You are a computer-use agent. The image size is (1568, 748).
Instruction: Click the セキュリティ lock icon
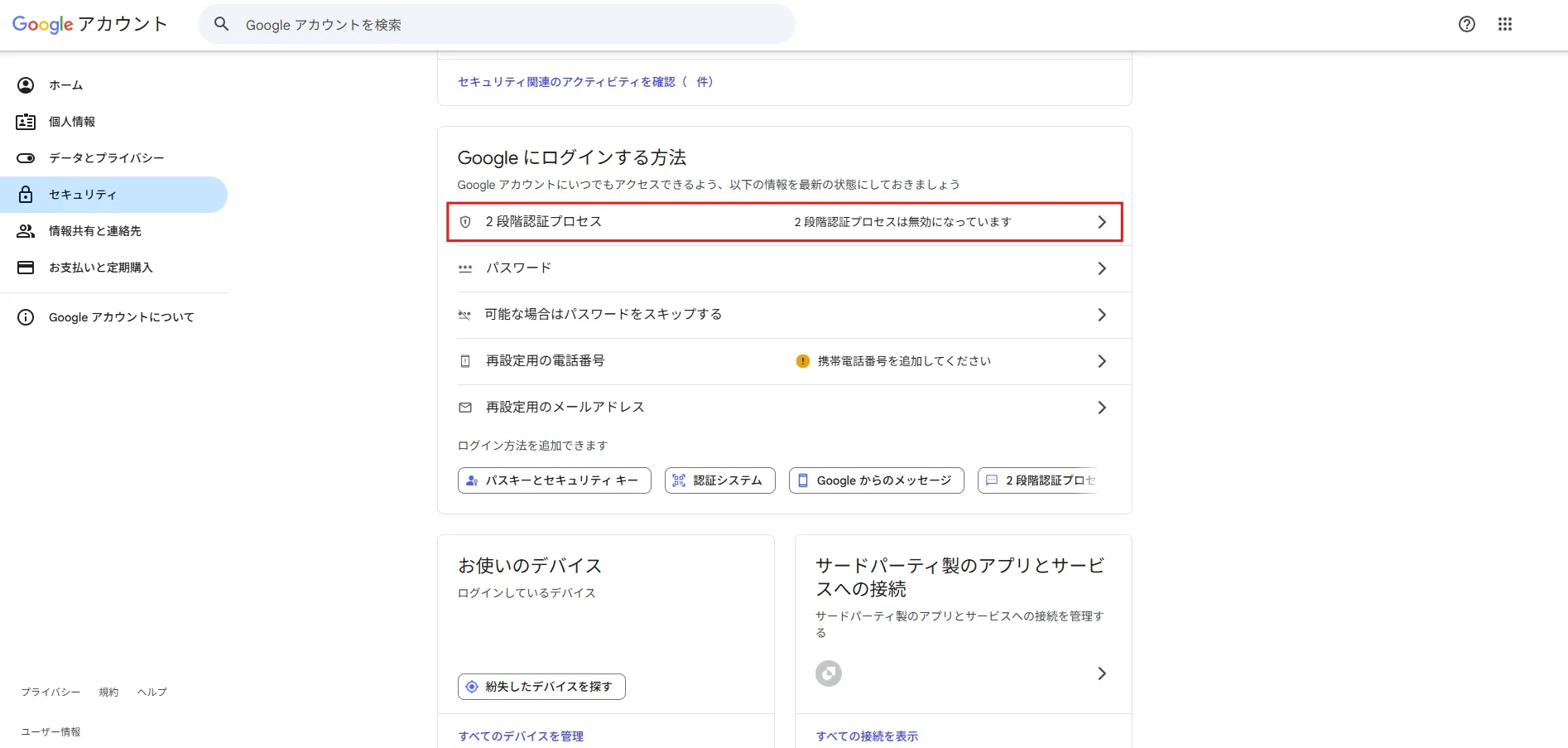[26, 195]
